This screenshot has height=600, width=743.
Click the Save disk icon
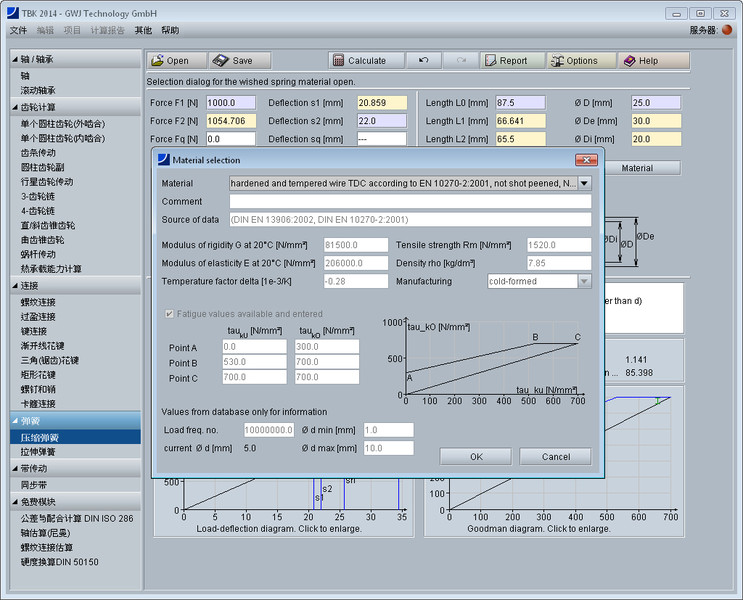tap(221, 61)
